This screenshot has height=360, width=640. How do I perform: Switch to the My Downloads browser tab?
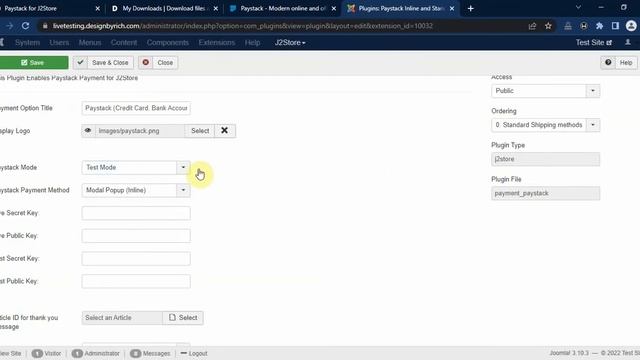[163, 8]
